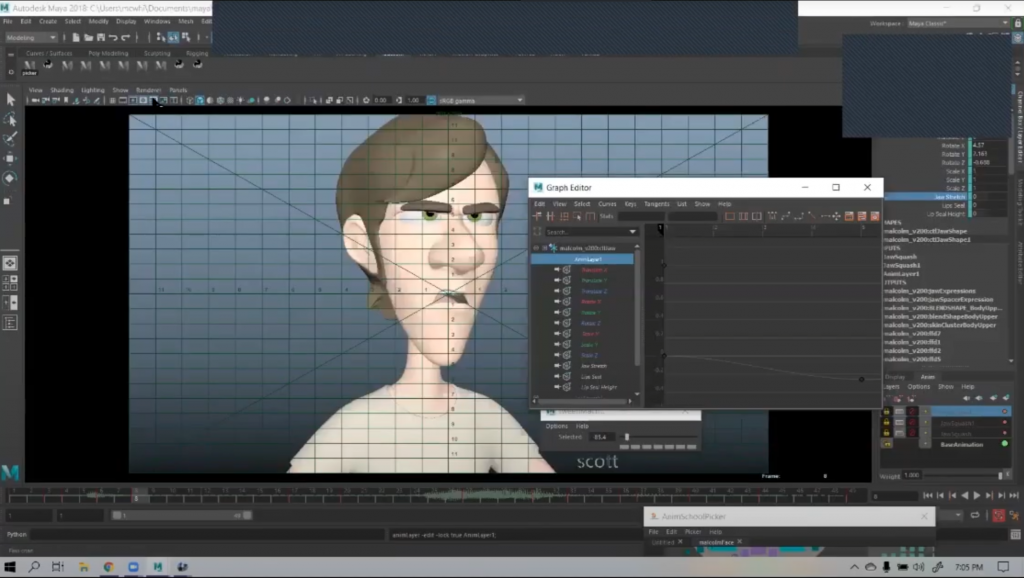Click Insert Keys tool in Graph Editor

(x=551, y=216)
